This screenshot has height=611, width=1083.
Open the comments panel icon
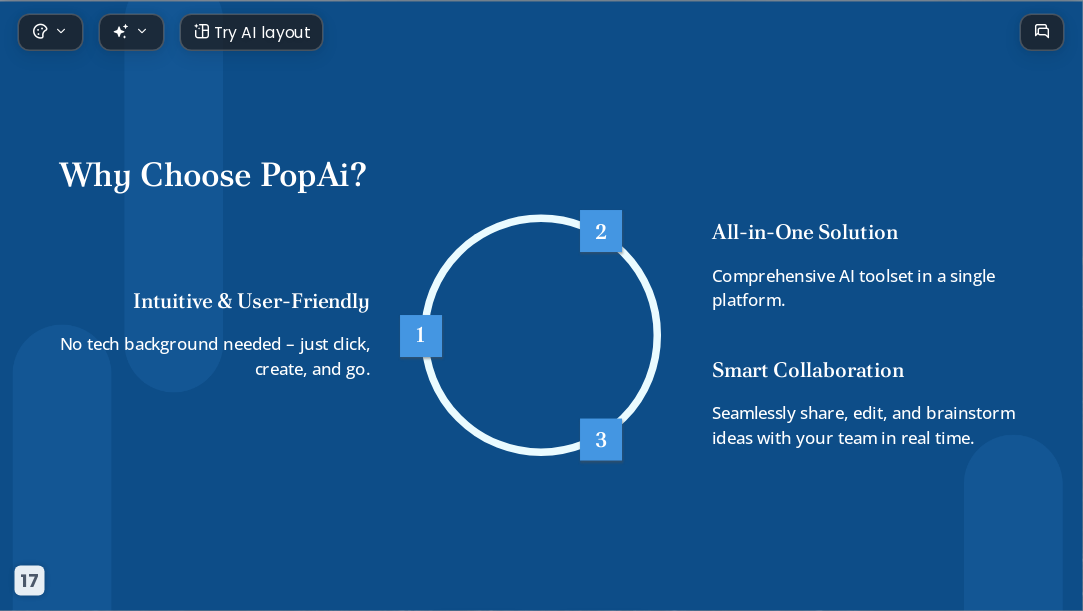[1042, 32]
